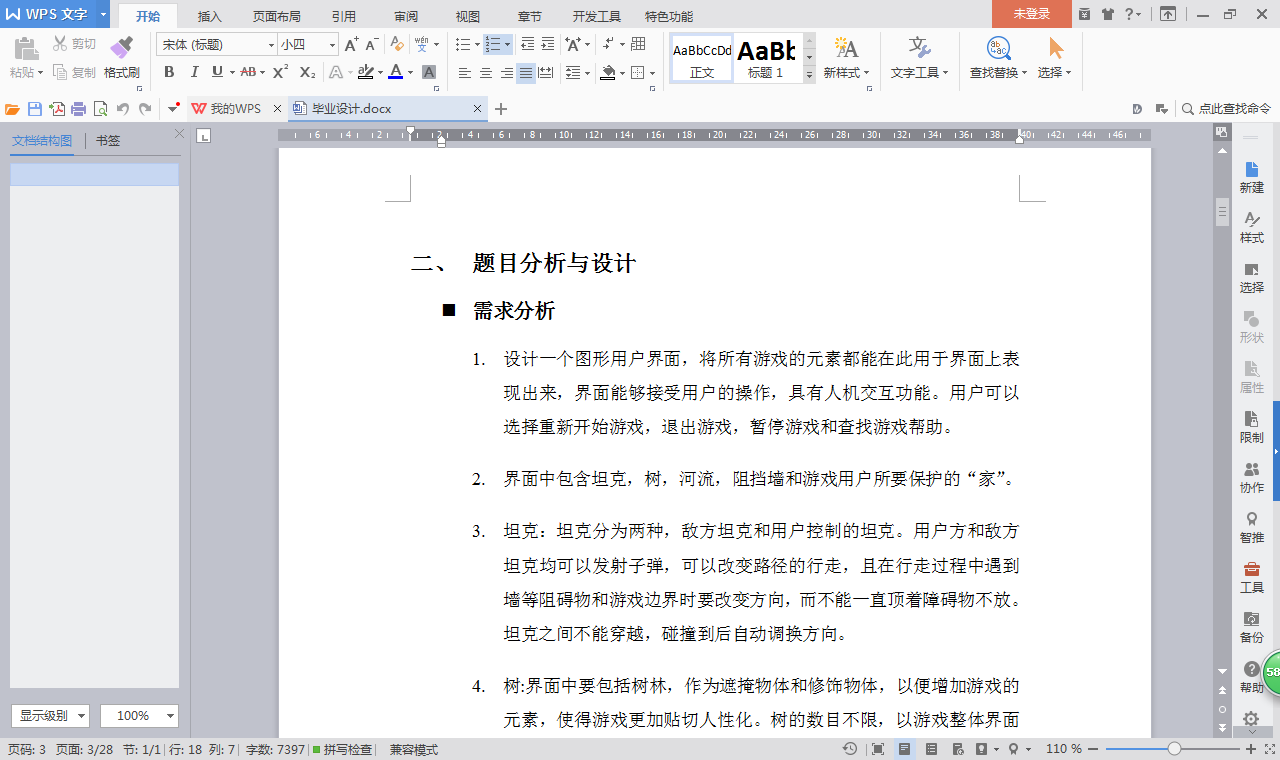Viewport: 1280px width, 760px height.
Task: Add a new document tab with plus
Action: [x=501, y=109]
